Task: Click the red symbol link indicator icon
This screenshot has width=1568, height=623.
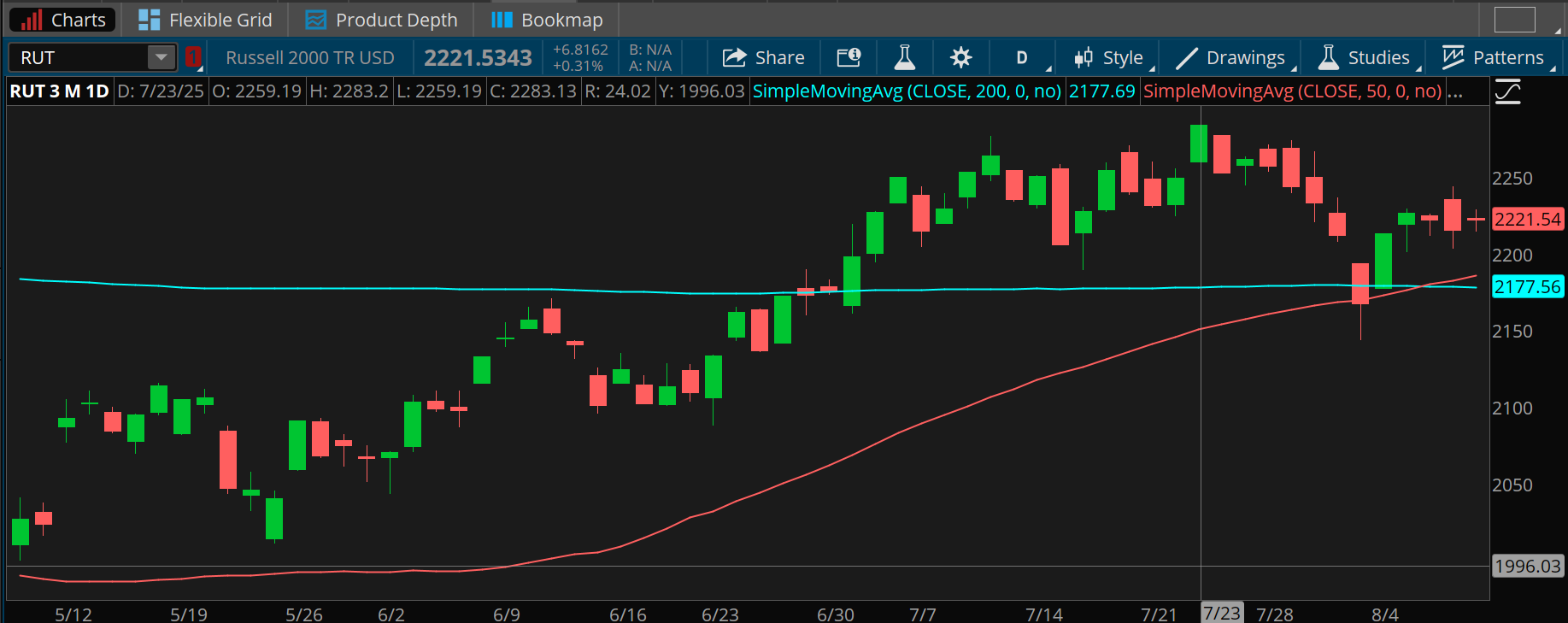Action: (x=193, y=57)
